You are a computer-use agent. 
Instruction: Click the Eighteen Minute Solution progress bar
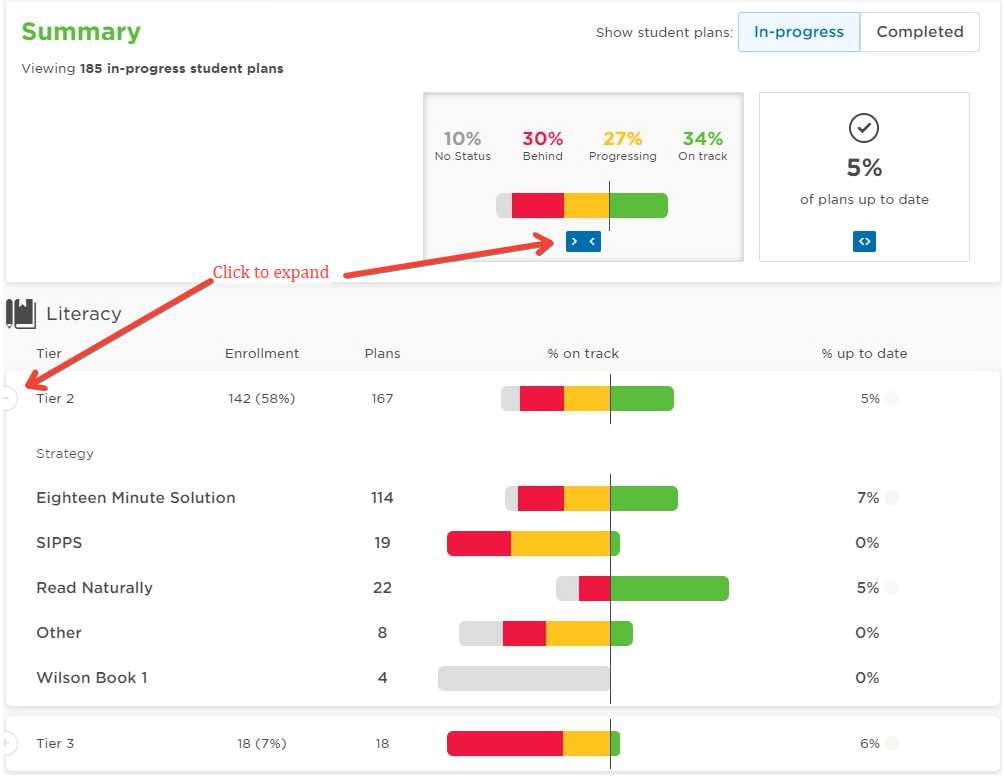coord(591,498)
